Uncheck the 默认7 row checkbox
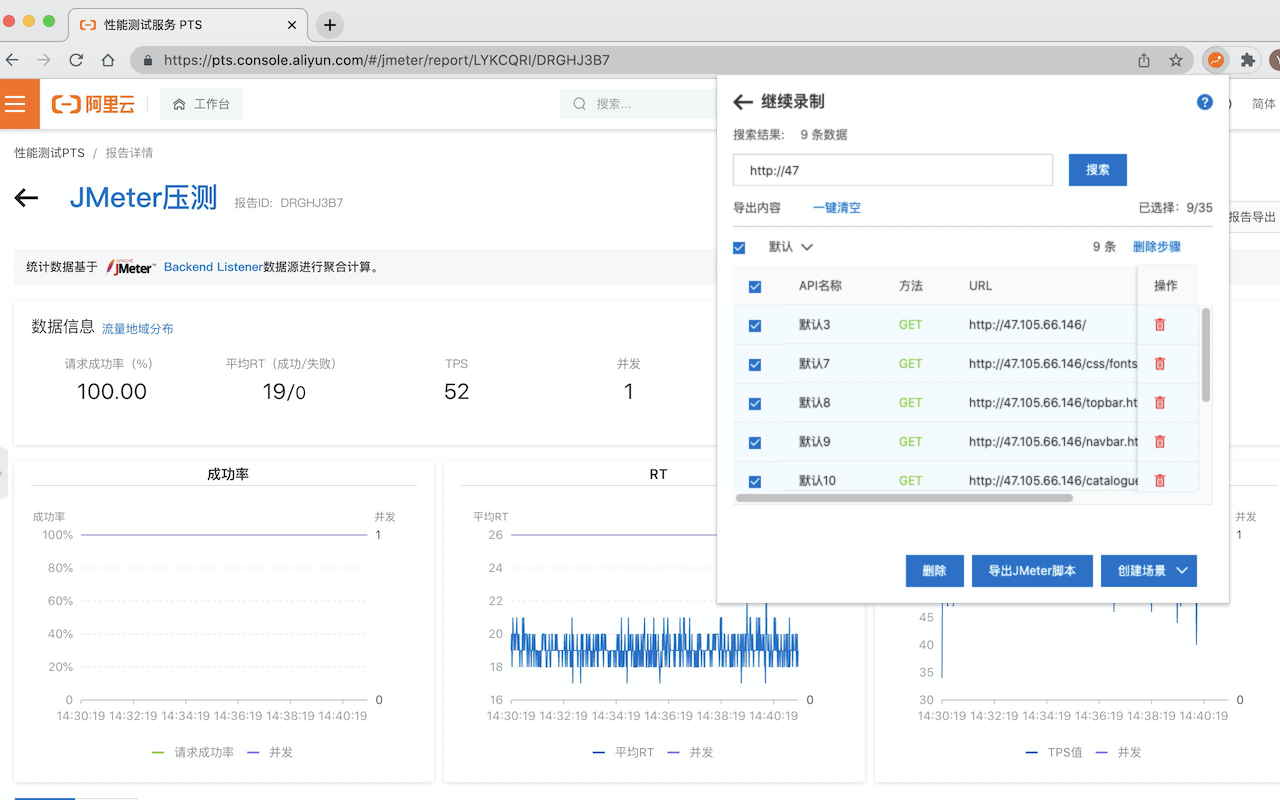 point(755,364)
